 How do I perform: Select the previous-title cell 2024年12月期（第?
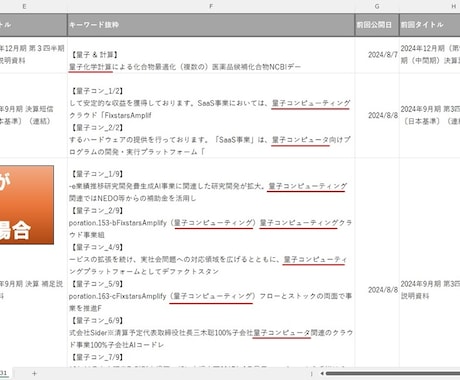coord(430,55)
